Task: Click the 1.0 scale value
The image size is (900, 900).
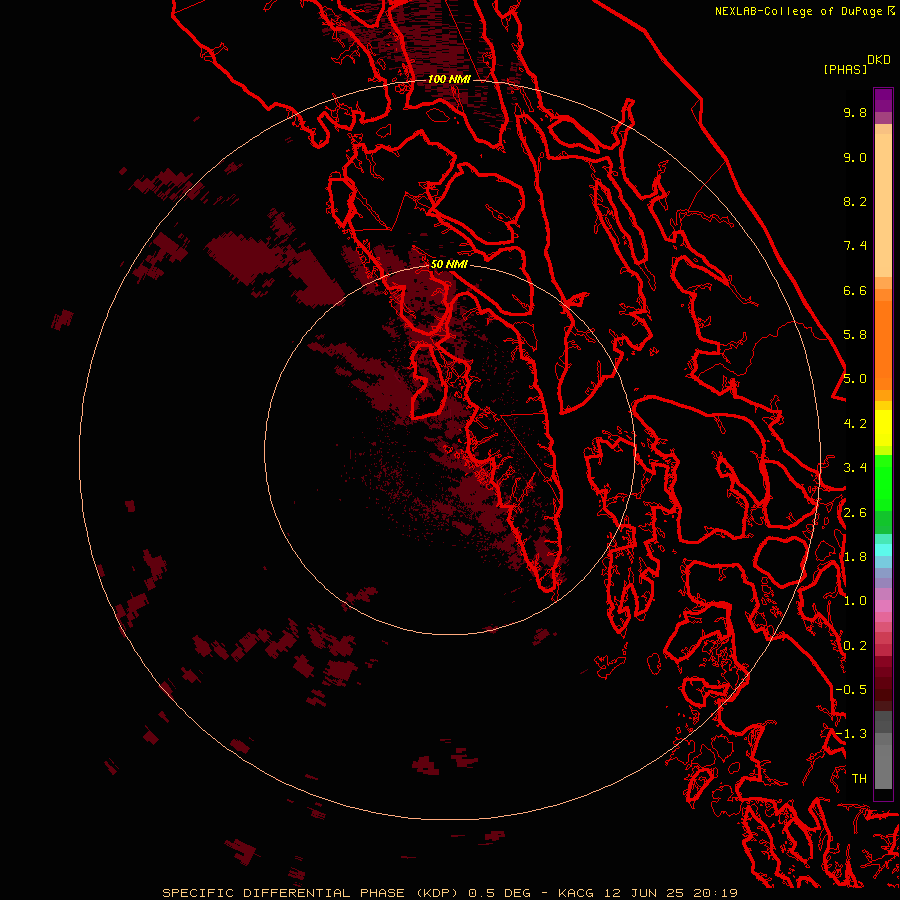Action: (855, 601)
